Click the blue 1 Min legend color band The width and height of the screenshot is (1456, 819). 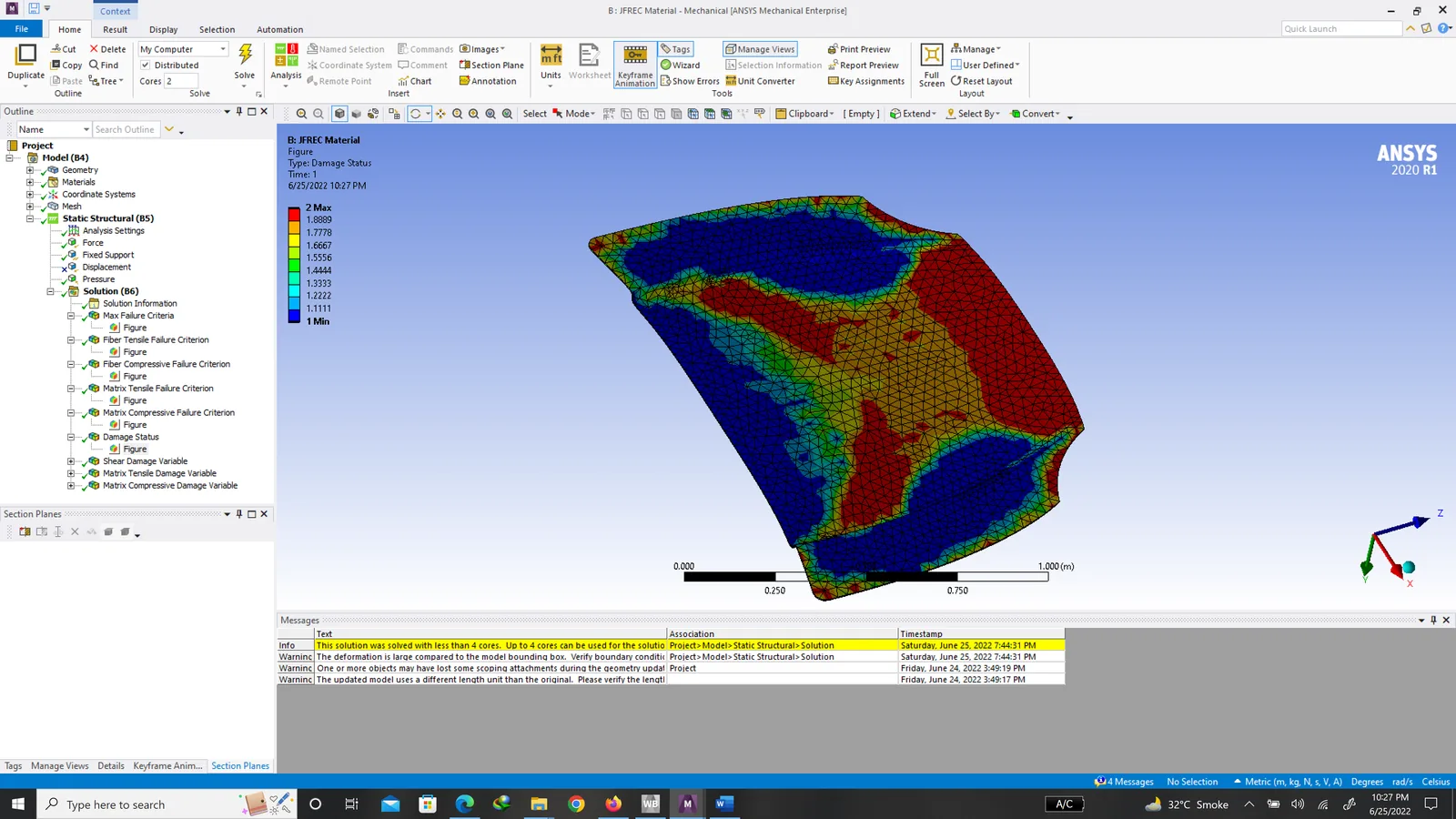click(x=294, y=316)
